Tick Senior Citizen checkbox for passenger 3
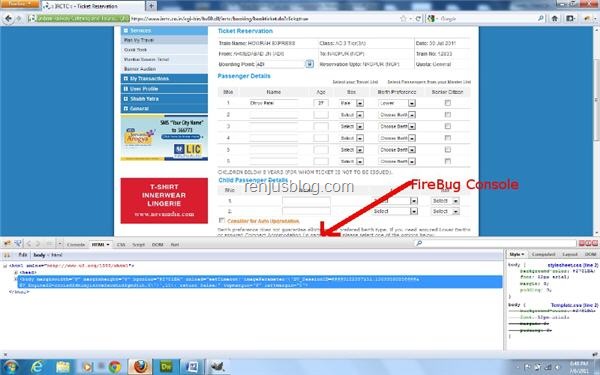This screenshot has height=375, width=600. [447, 126]
